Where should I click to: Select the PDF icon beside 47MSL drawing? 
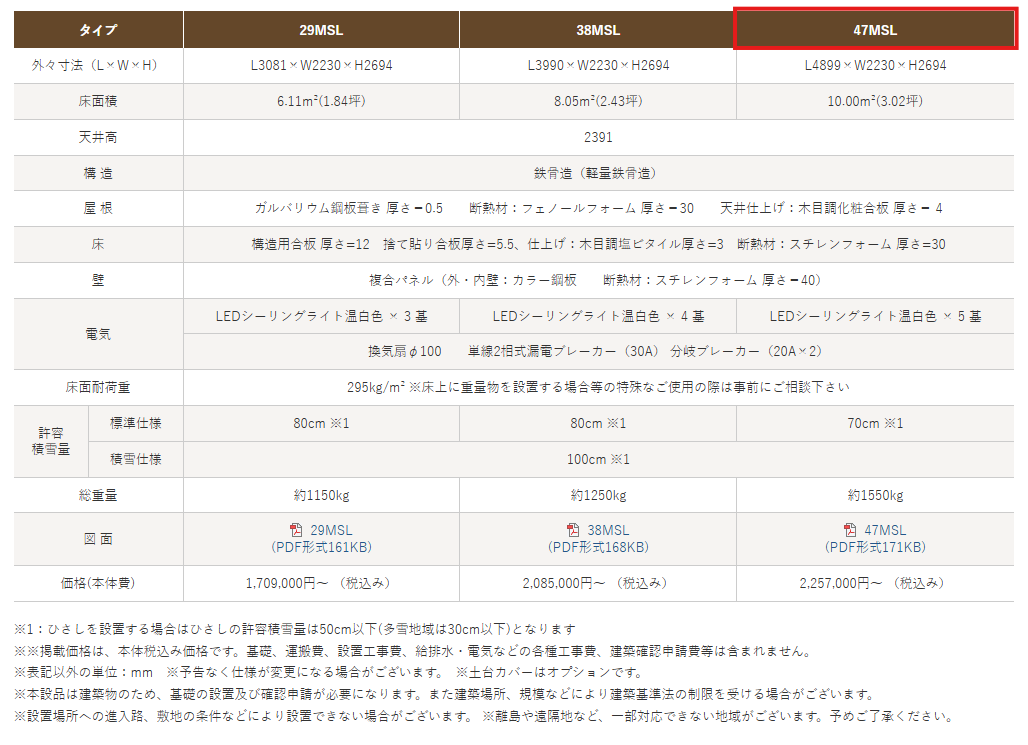850,530
